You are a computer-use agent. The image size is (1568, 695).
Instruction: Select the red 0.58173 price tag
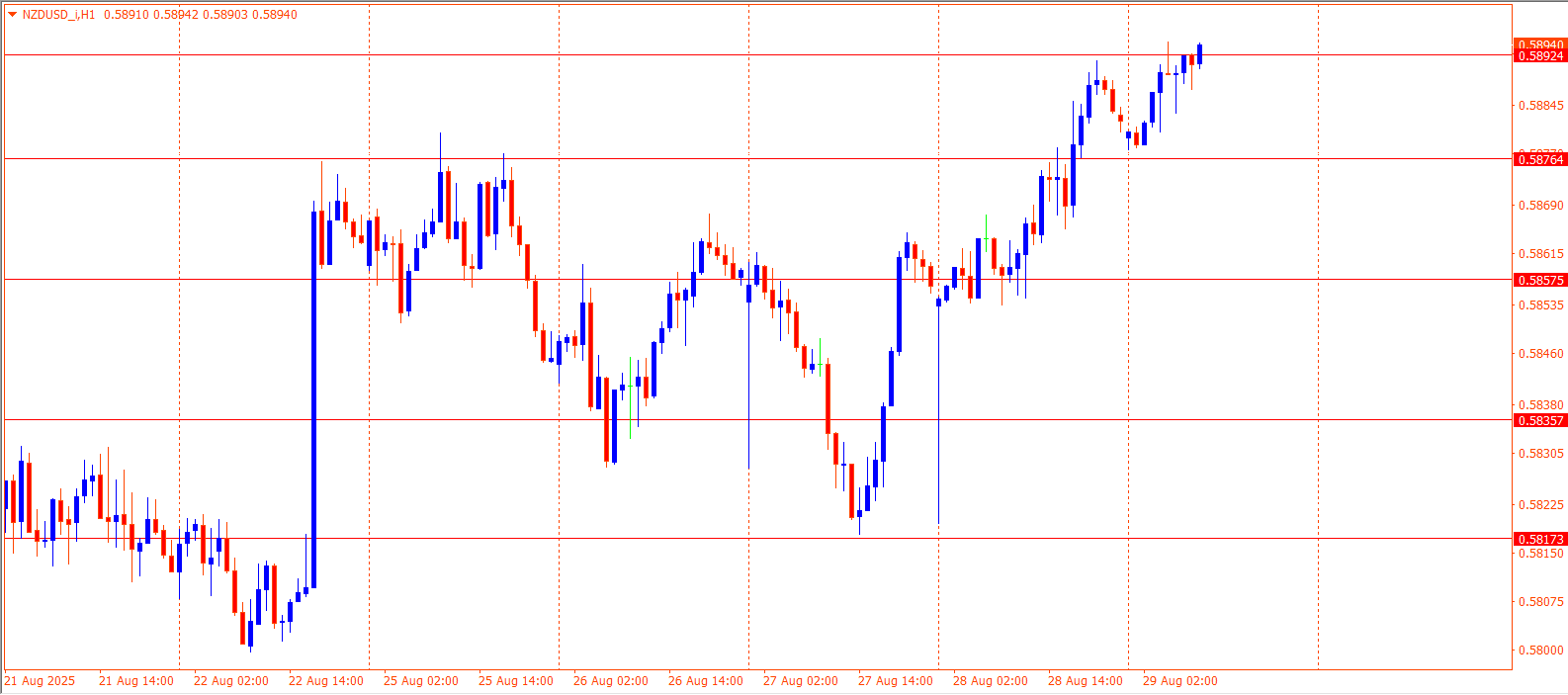point(1540,539)
